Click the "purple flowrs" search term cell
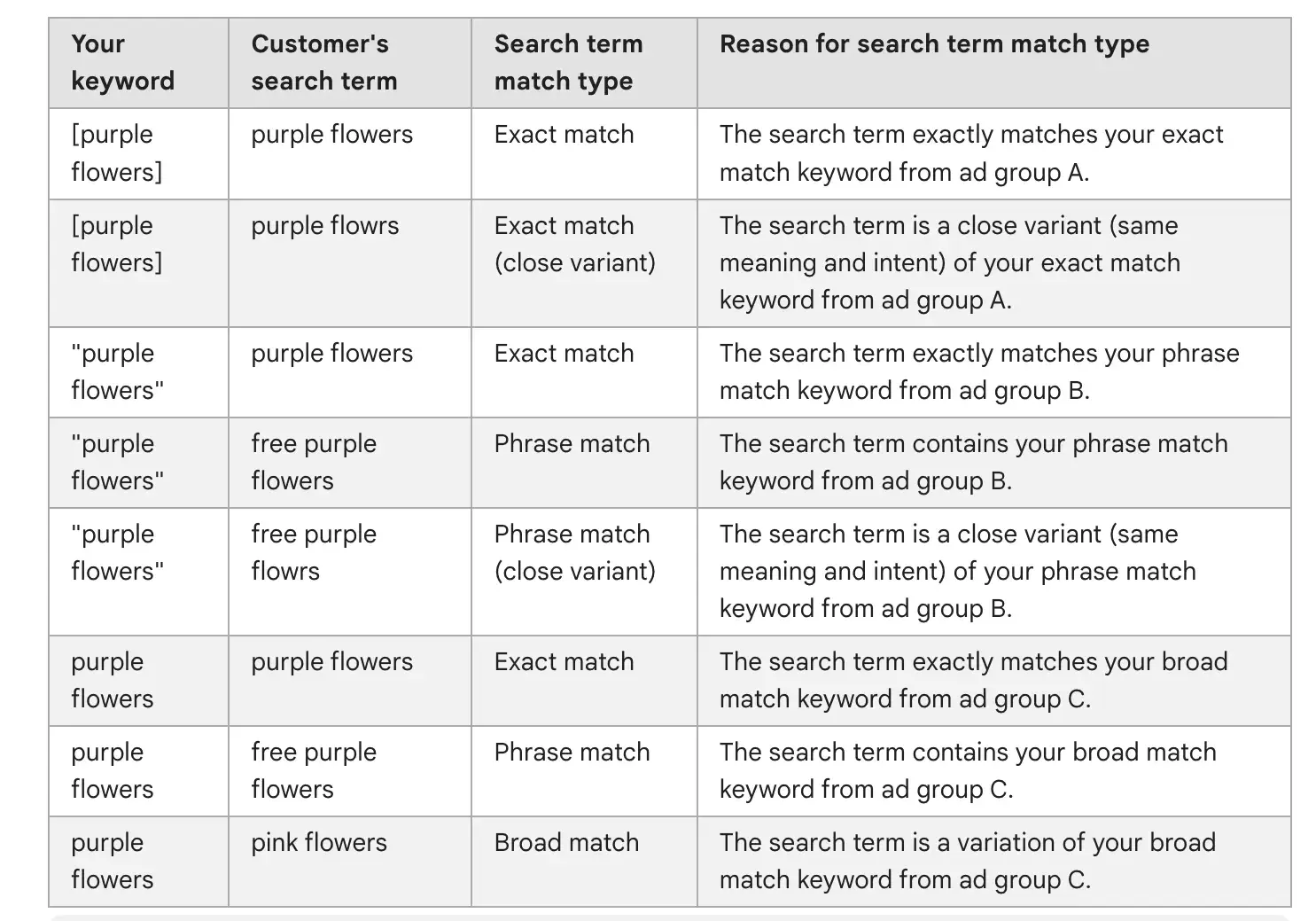Image resolution: width=1316 pixels, height=921 pixels. pyautogui.click(x=324, y=225)
